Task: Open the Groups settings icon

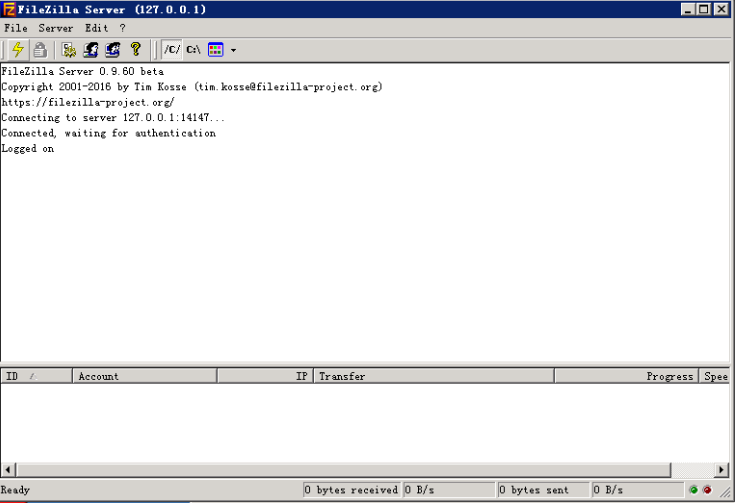Action: tap(113, 50)
